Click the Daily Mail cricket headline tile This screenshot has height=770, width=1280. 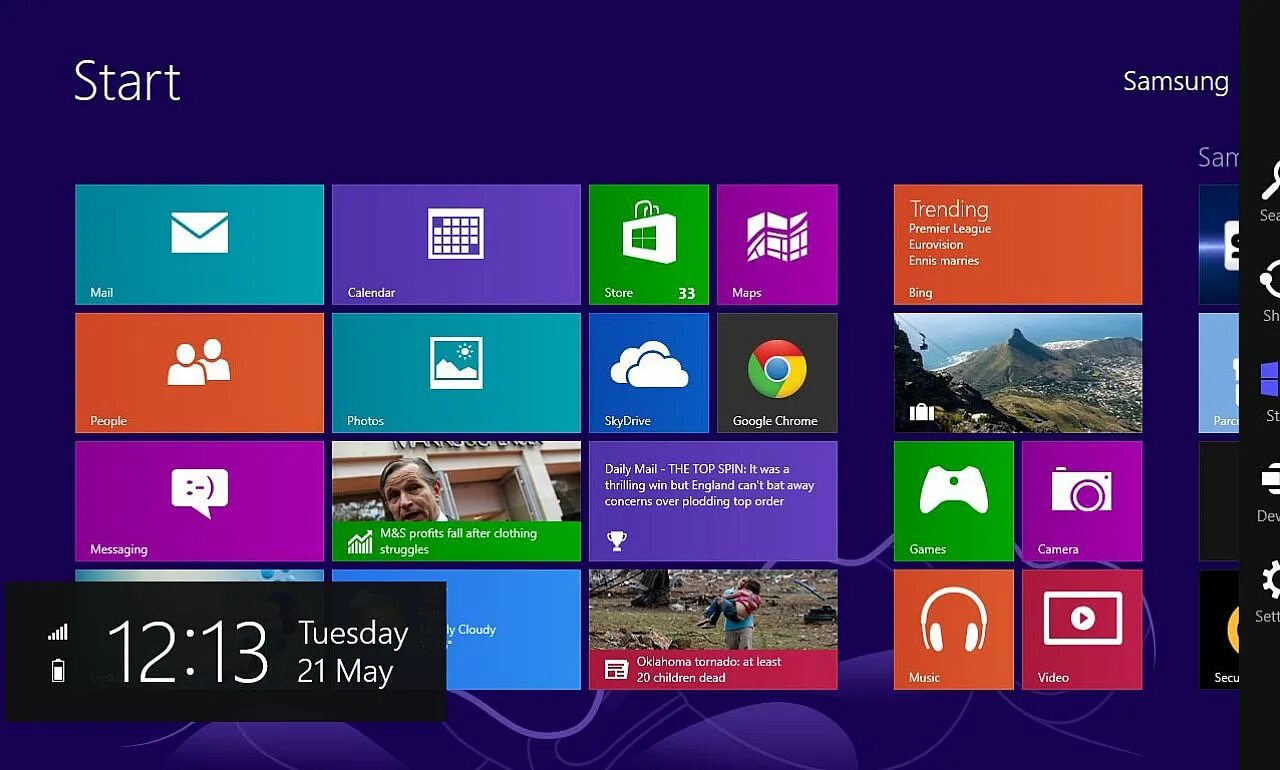(x=713, y=500)
